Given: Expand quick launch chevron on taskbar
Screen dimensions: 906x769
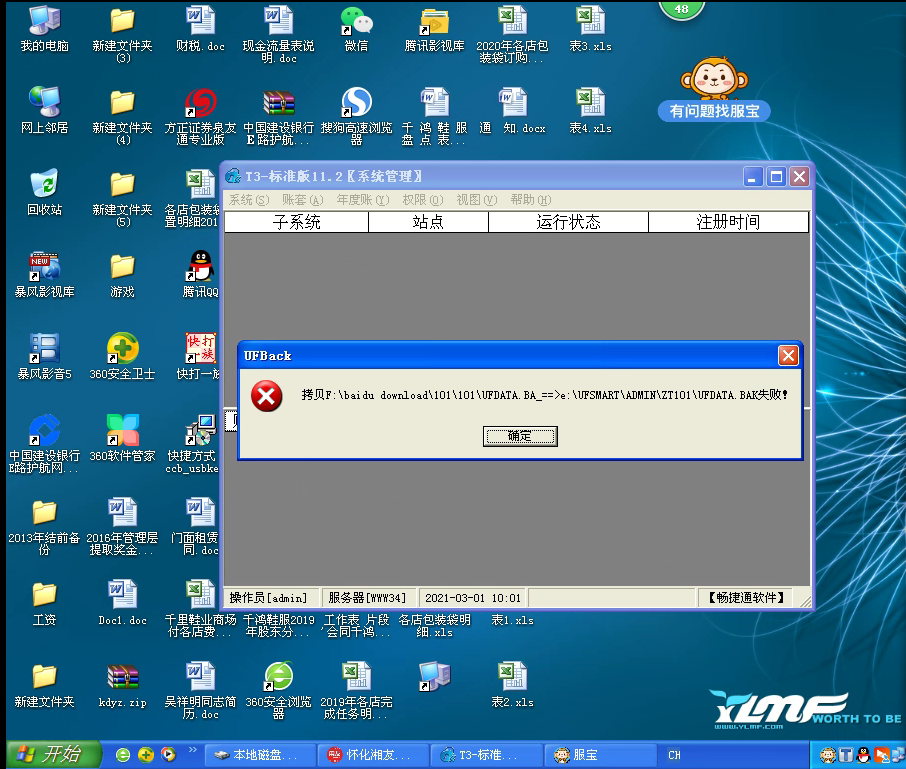Looking at the screenshot, I should (192, 750).
